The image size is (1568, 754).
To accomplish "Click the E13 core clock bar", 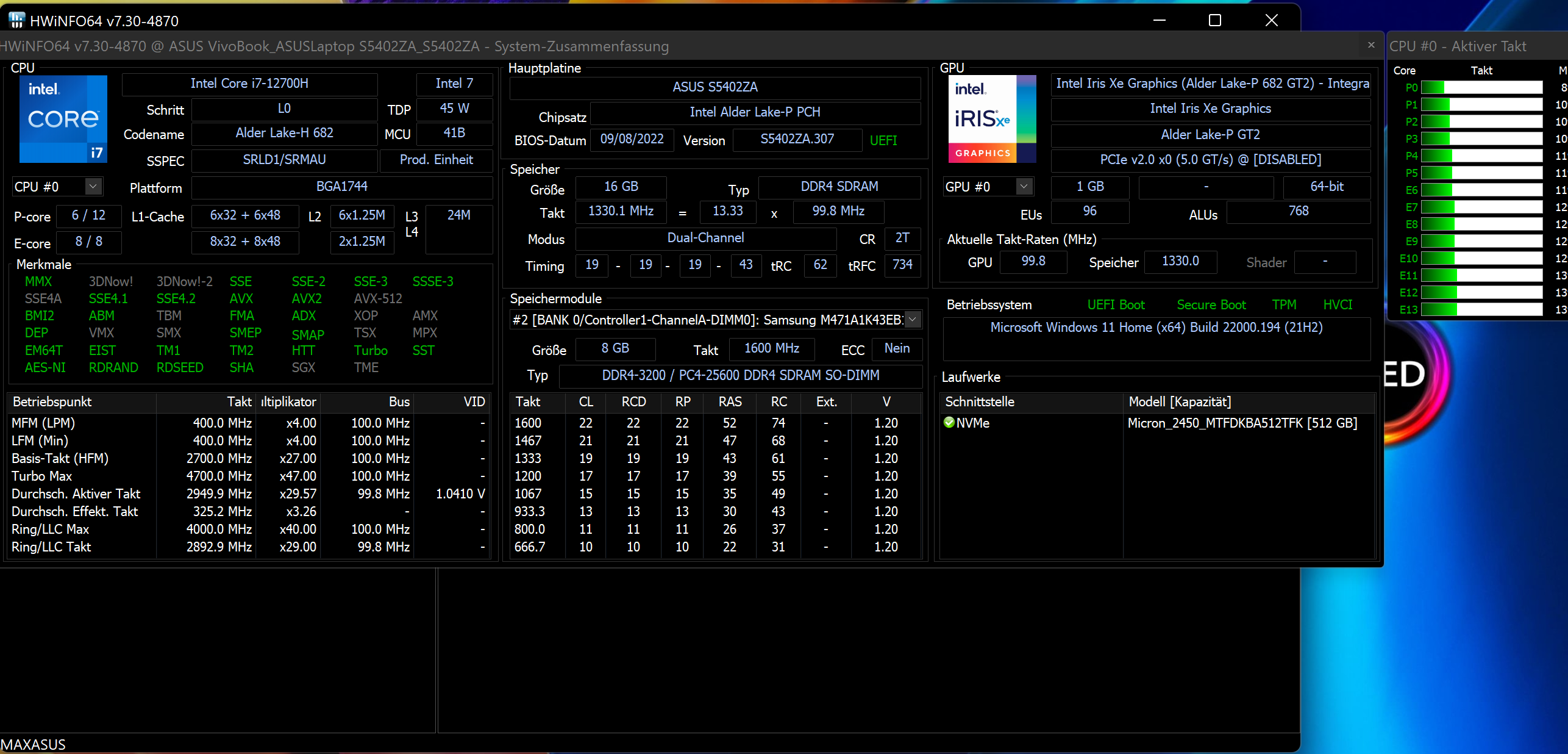I will pyautogui.click(x=1481, y=309).
